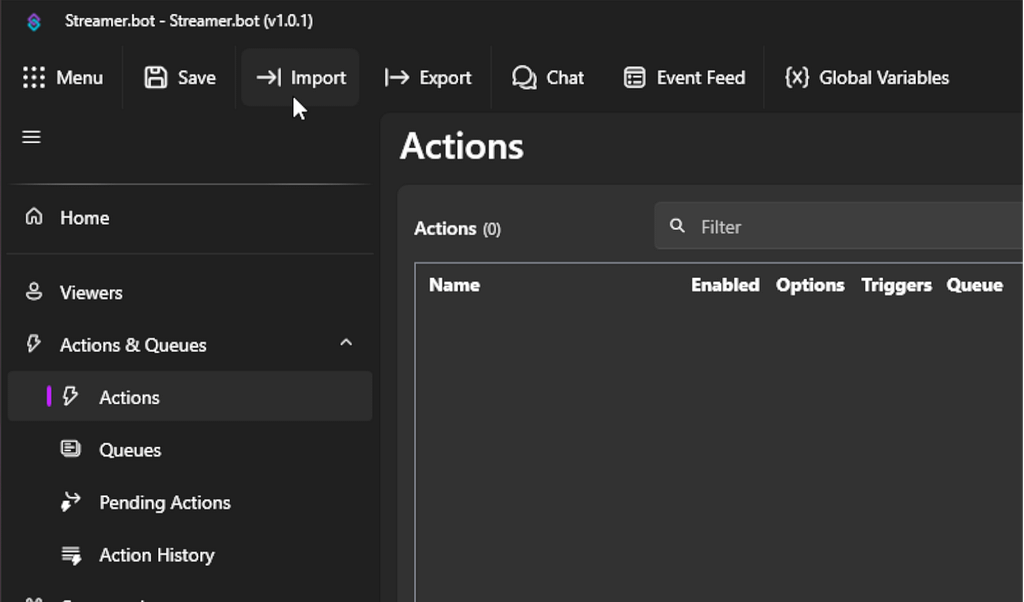This screenshot has width=1024, height=602.
Task: Click the Triggers column header
Action: (x=896, y=285)
